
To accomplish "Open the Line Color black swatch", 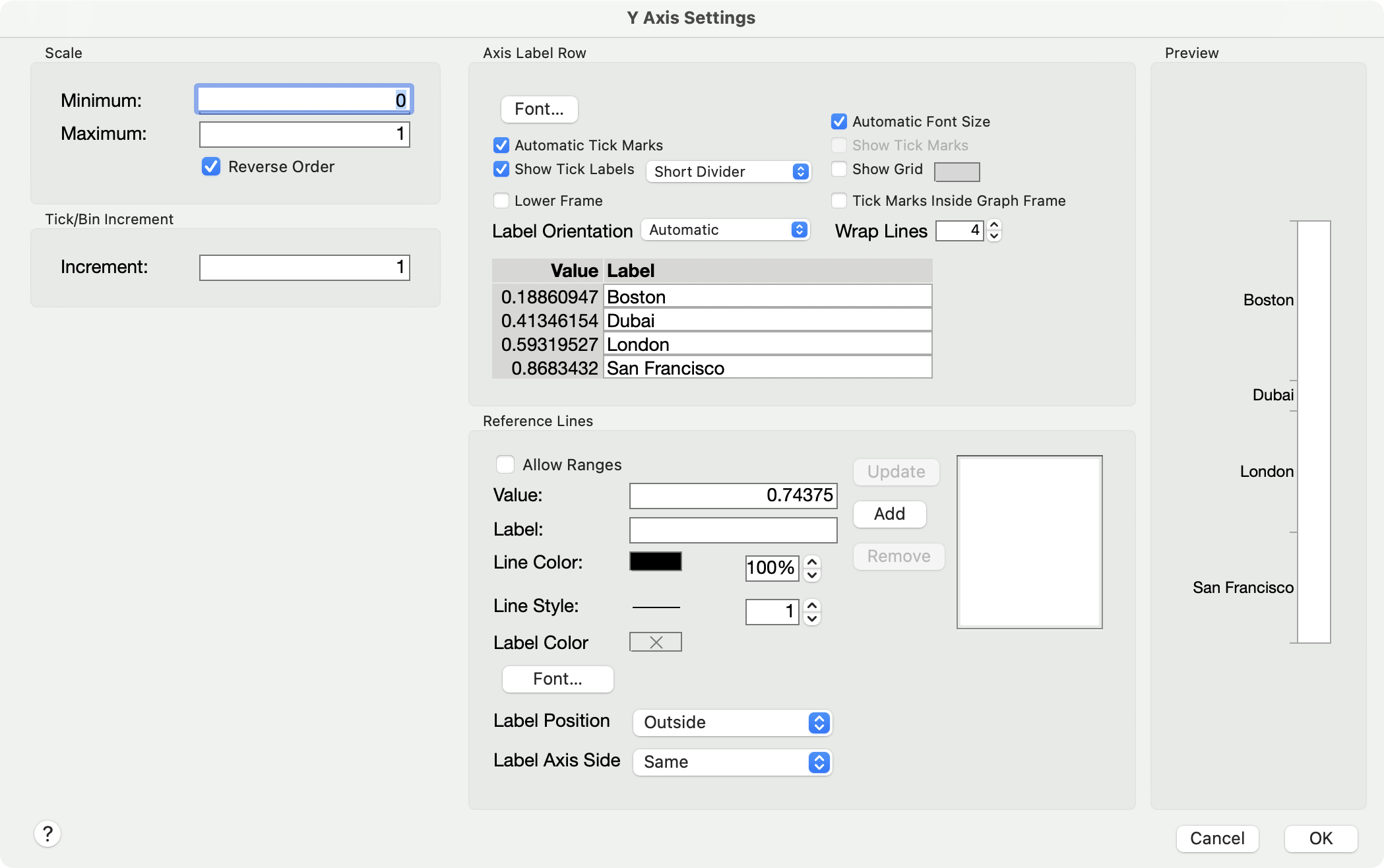I will coord(656,562).
